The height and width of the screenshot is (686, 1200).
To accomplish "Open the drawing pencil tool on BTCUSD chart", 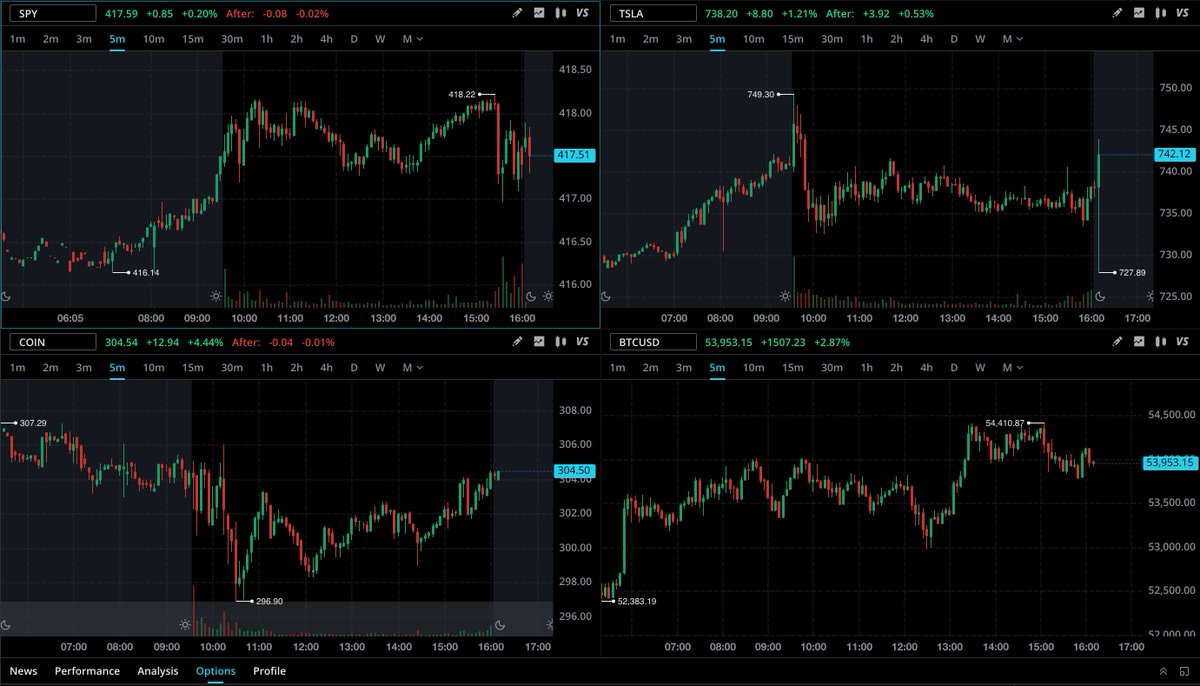I will point(1117,341).
